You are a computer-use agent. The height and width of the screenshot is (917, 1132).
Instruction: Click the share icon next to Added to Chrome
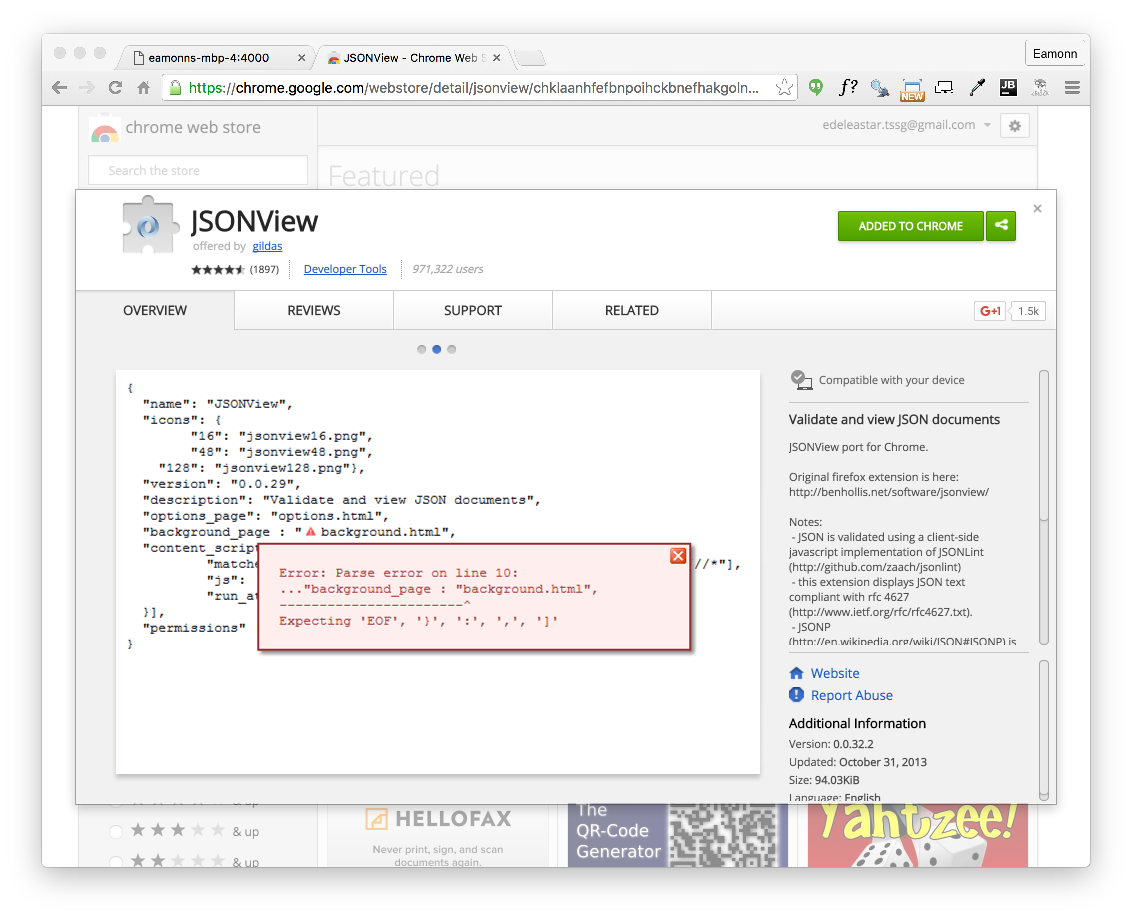point(1000,226)
